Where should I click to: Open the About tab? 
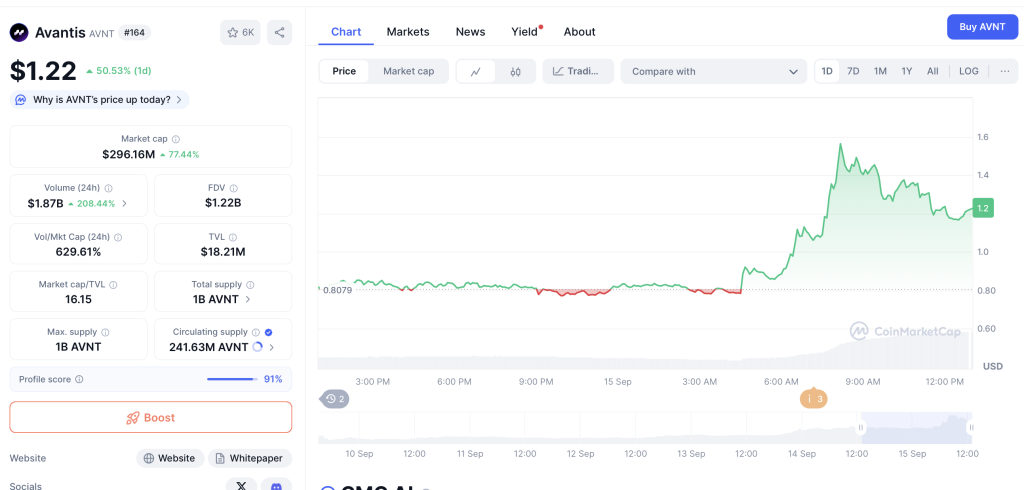[579, 31]
